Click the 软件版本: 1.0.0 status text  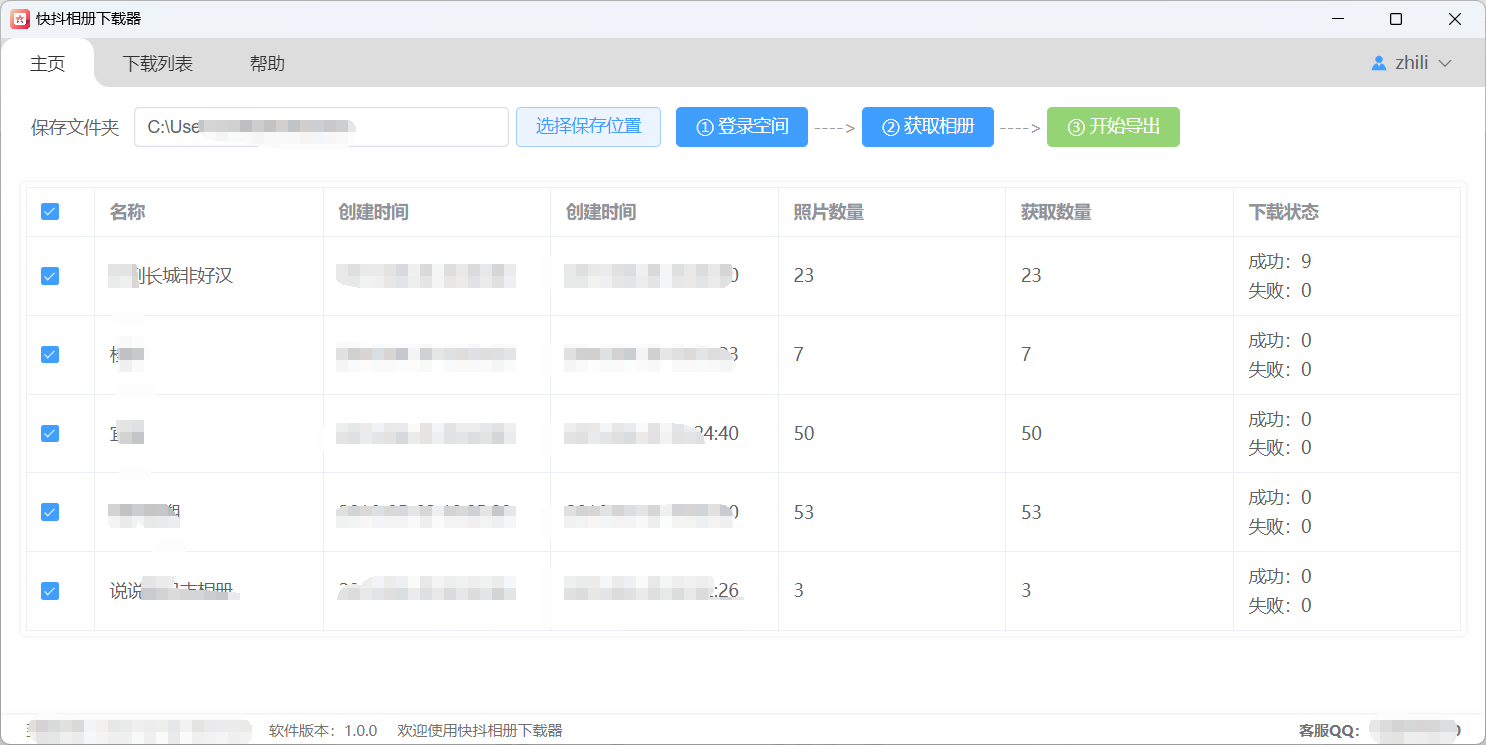pyautogui.click(x=323, y=731)
